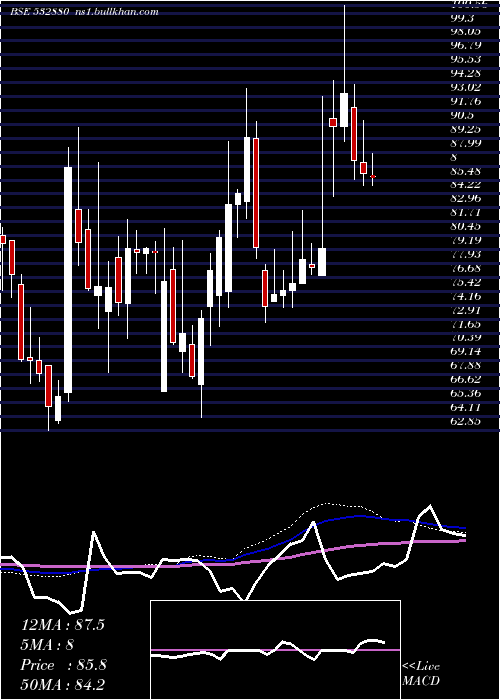This screenshot has height=700, width=500.
Task: Select the 77.93 price axis label
Action: coord(466,254)
